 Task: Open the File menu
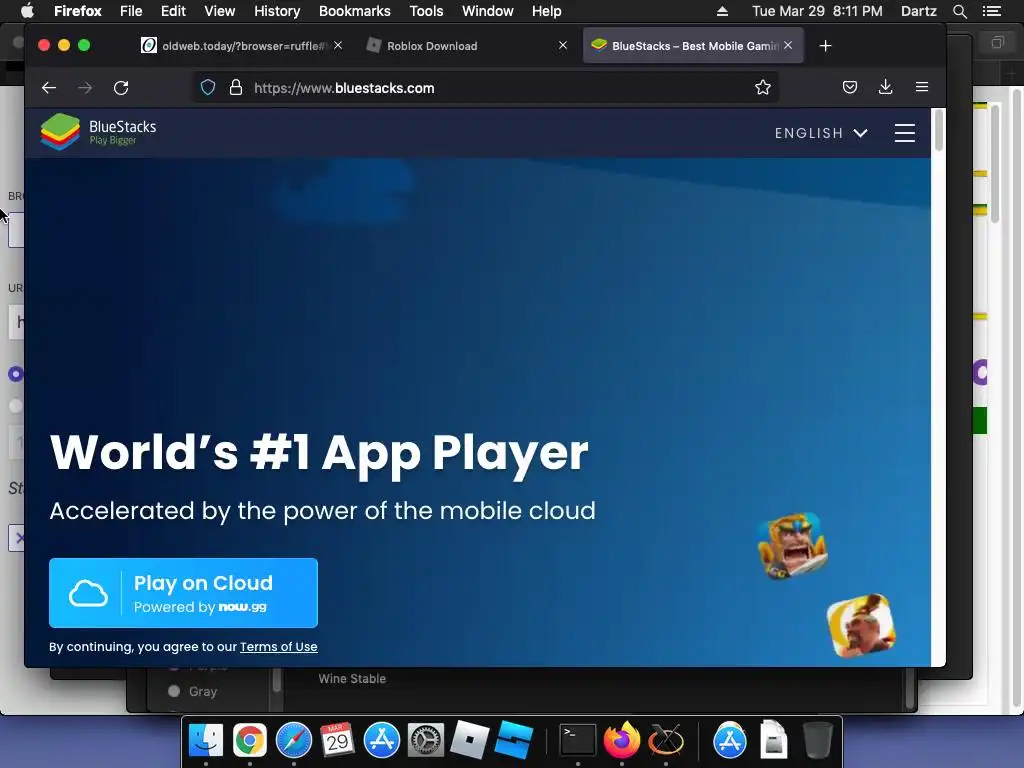click(131, 11)
